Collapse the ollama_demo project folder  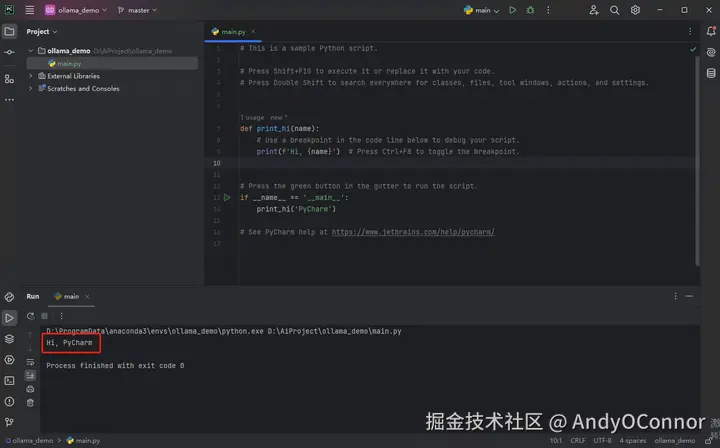tap(30, 50)
